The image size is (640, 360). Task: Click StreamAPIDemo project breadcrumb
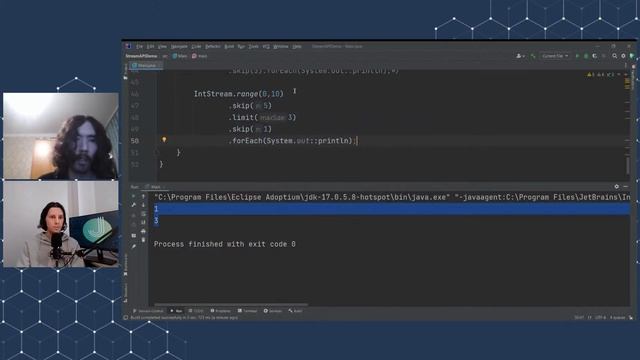[x=141, y=56]
